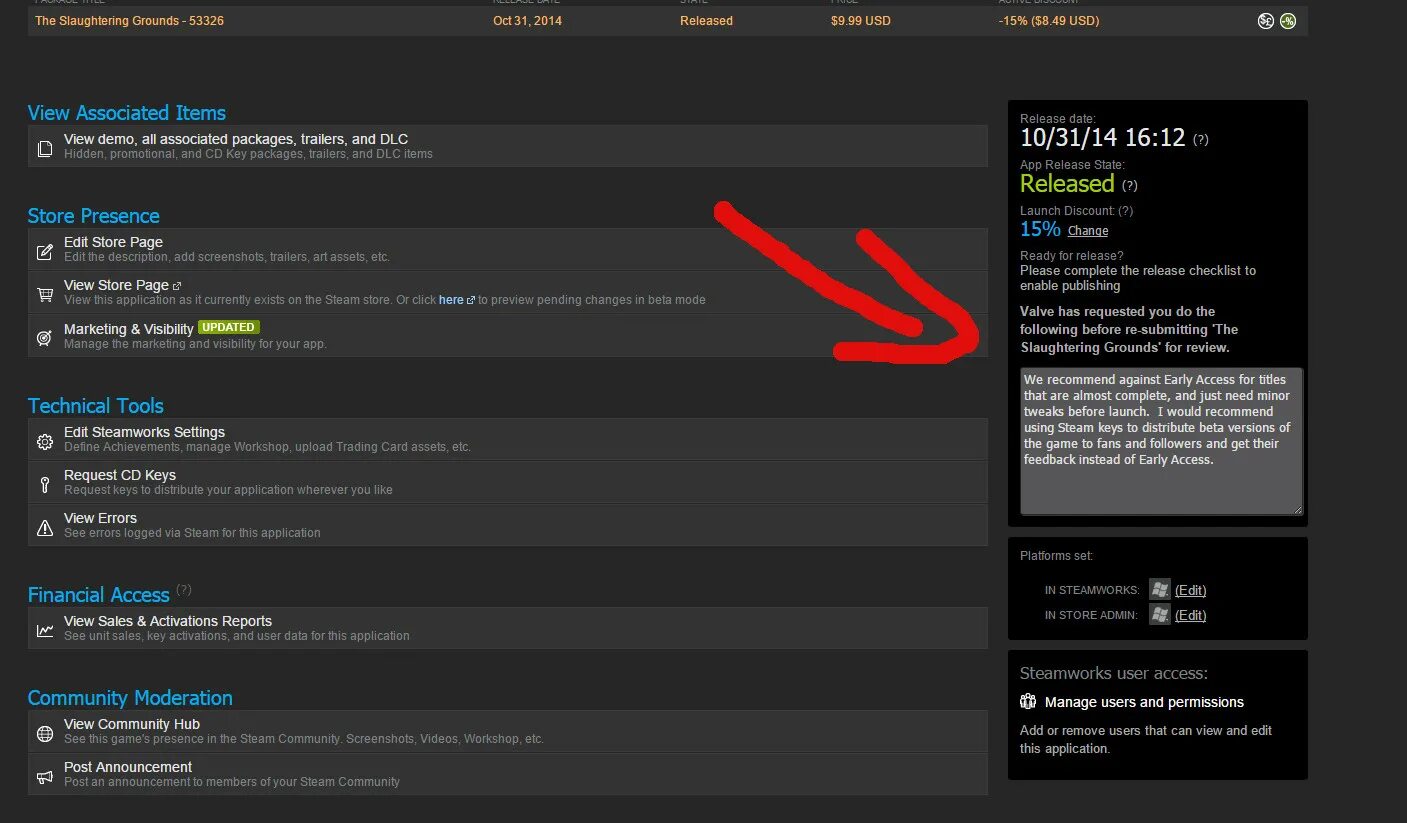The image size is (1407, 823).
Task: Click the help (?) next to Launch Discount
Action: tap(1125, 211)
